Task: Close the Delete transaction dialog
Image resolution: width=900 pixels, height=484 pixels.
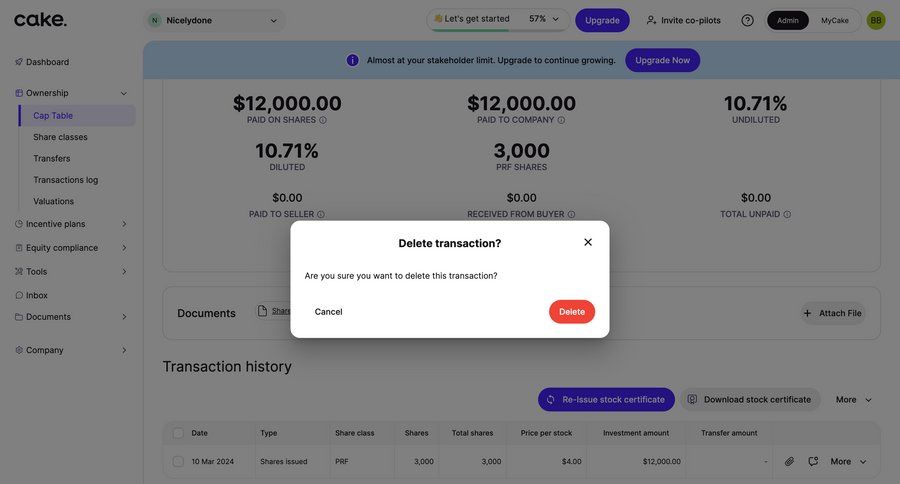Action: pyautogui.click(x=588, y=242)
